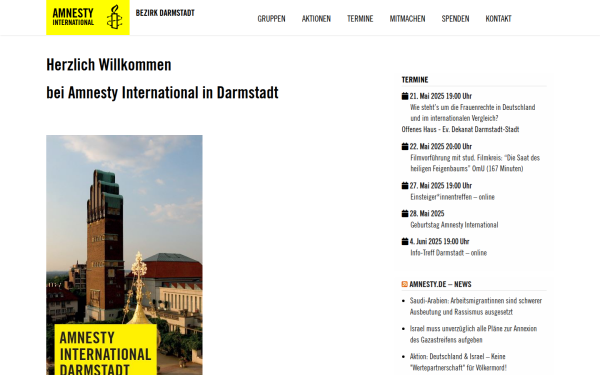This screenshot has width=600, height=375.
Task: Open the Saudi-Arabien Arbeitsmigrantinnen news article
Action: [476, 306]
